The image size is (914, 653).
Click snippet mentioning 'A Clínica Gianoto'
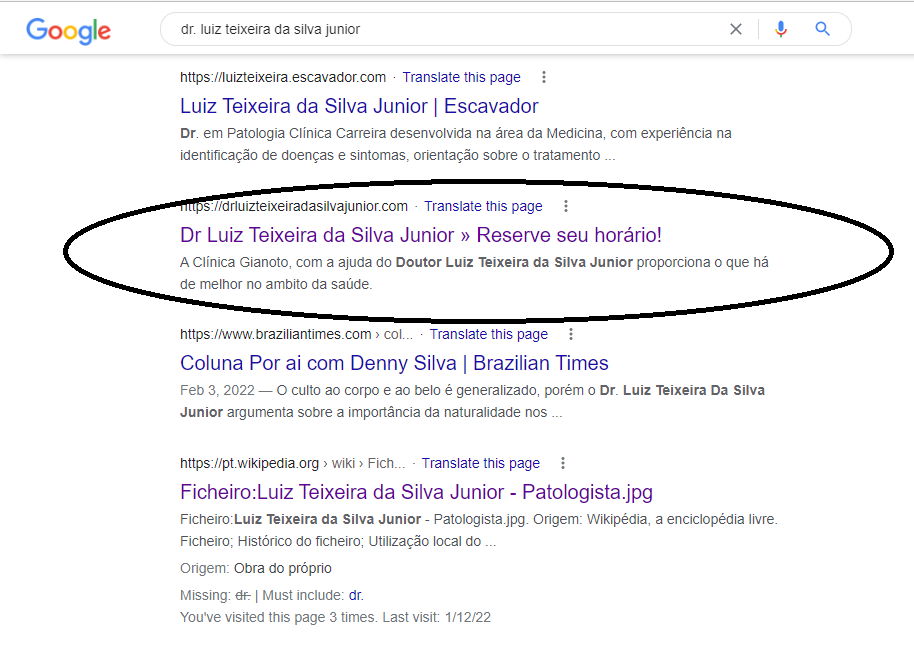click(x=474, y=273)
